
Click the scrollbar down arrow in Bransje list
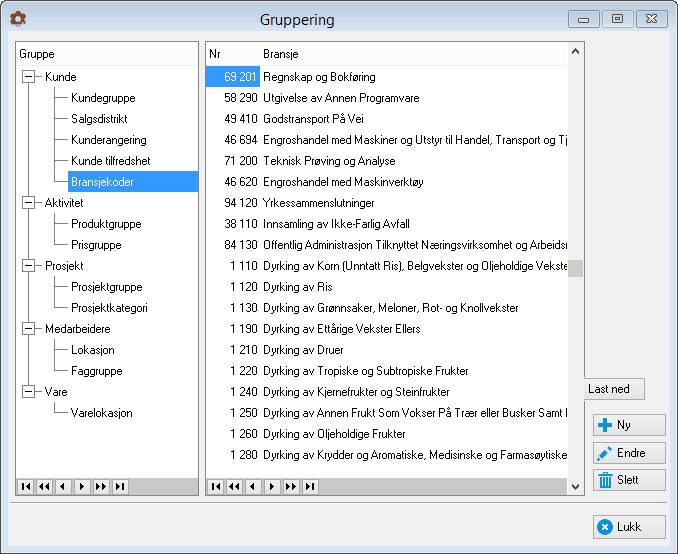[575, 487]
